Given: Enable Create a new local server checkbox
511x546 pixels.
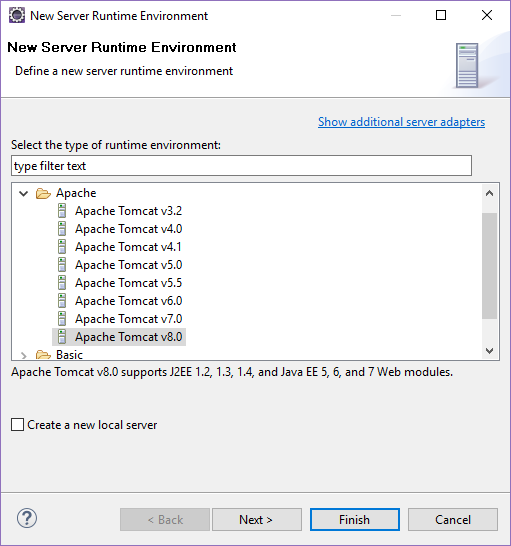Looking at the screenshot, I should 17,425.
